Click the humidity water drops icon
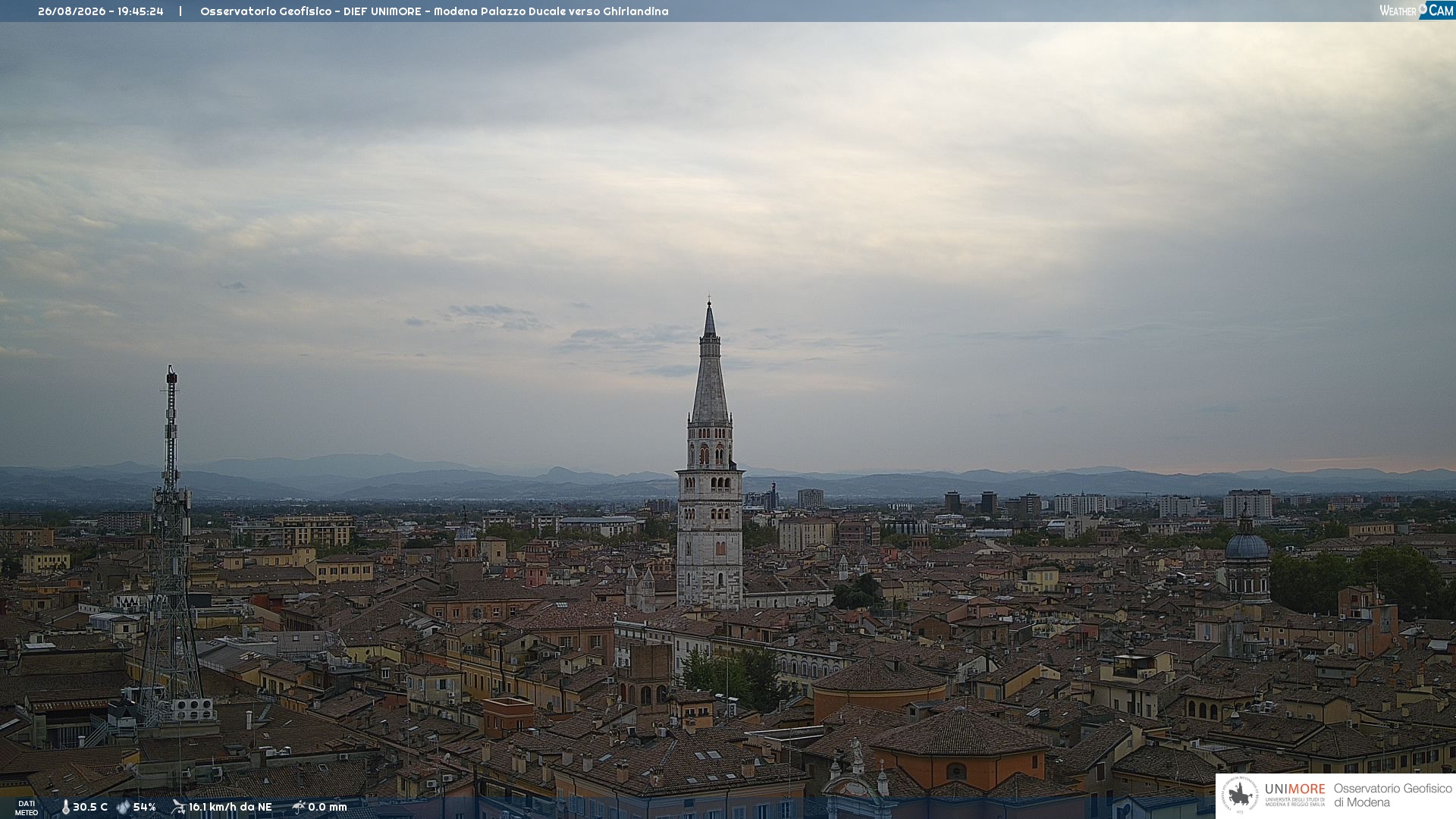The image size is (1456, 819). pos(123,807)
